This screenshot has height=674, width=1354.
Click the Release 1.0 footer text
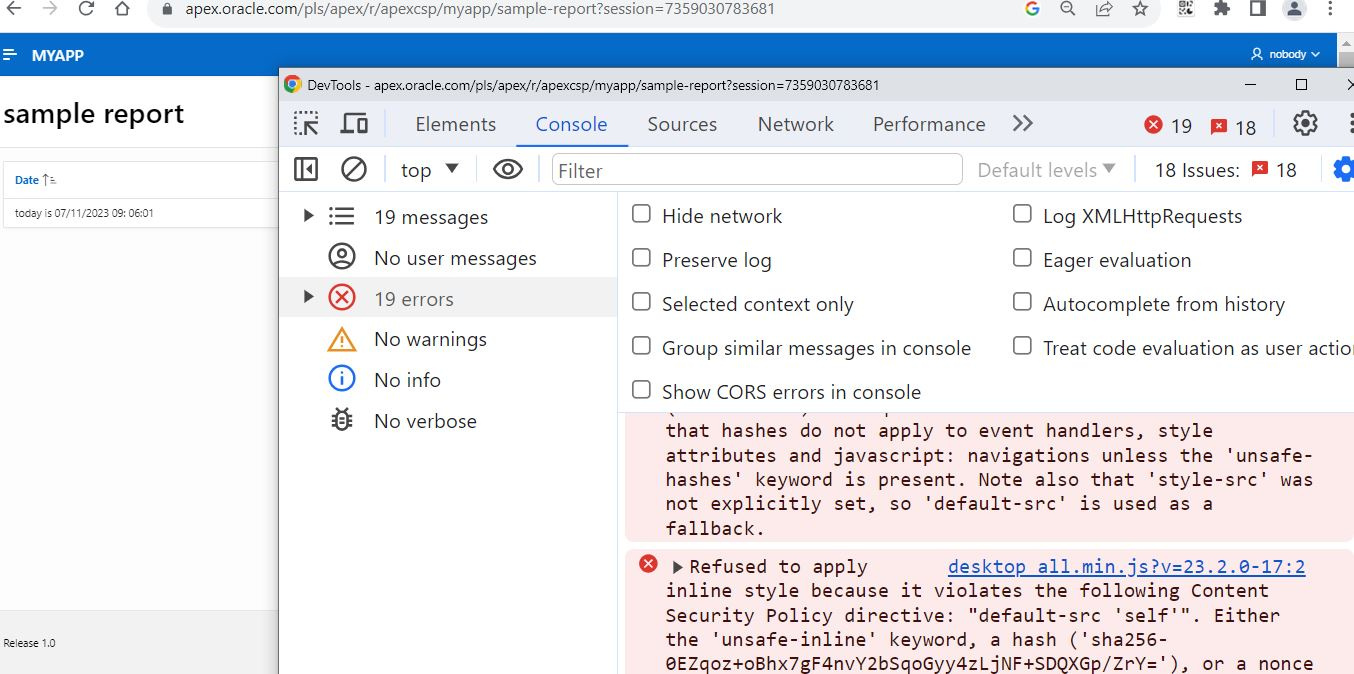[x=30, y=643]
